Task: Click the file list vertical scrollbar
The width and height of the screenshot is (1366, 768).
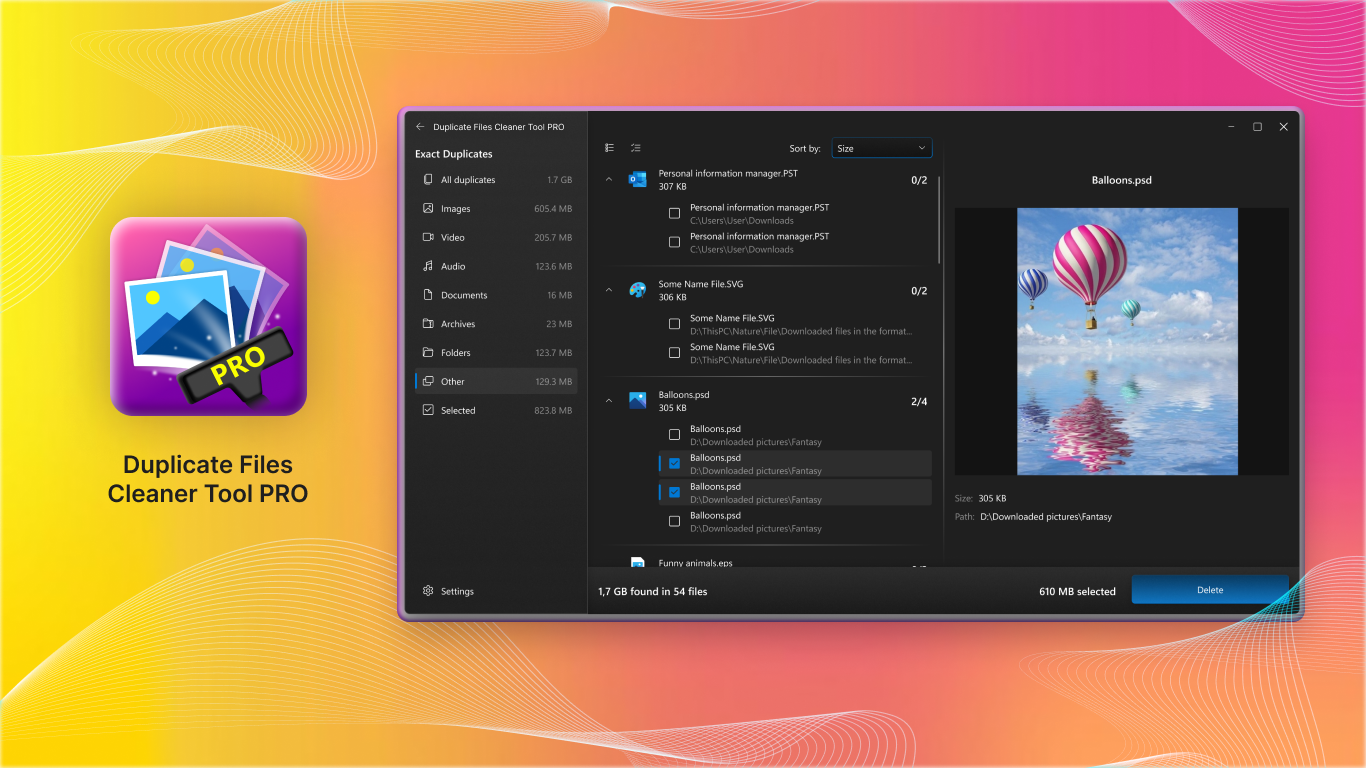Action: 939,220
